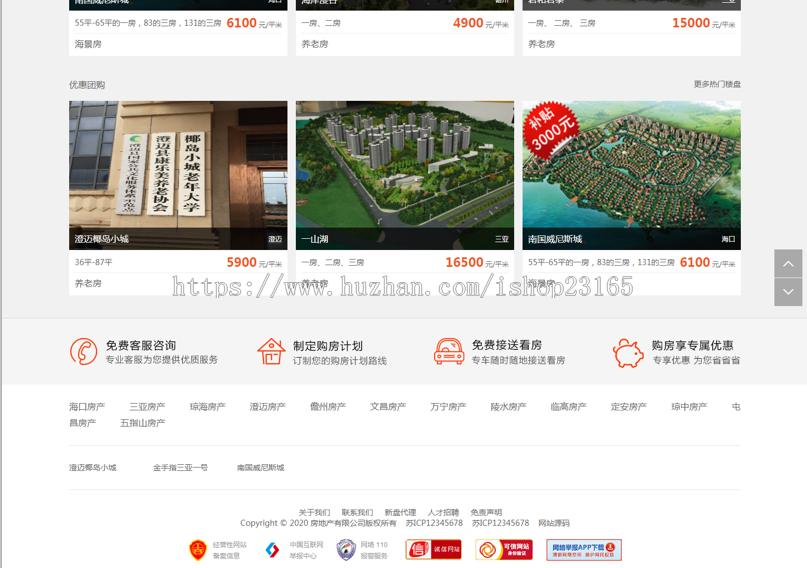Screen dimensions: 807x568
Task: Click the 陵水房产 link
Action: [508, 406]
